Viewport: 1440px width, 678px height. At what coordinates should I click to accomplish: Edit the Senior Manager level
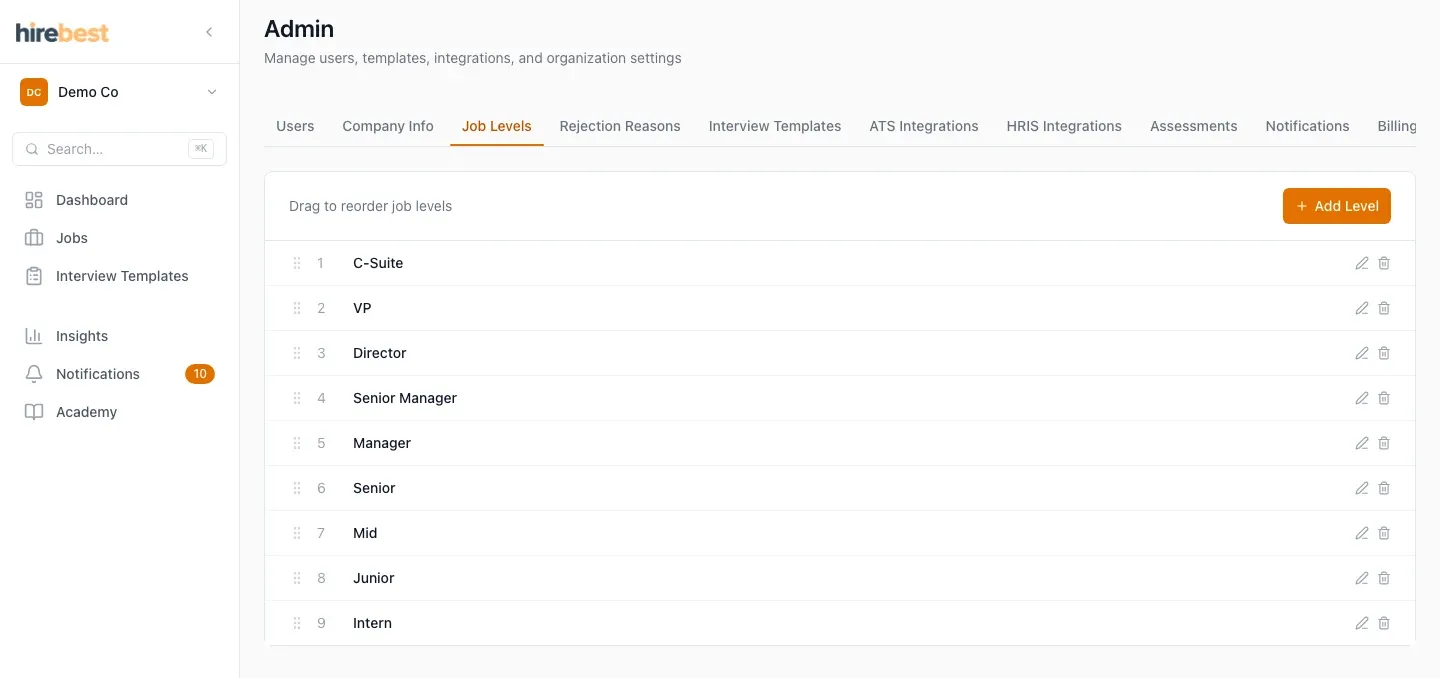click(x=1361, y=398)
